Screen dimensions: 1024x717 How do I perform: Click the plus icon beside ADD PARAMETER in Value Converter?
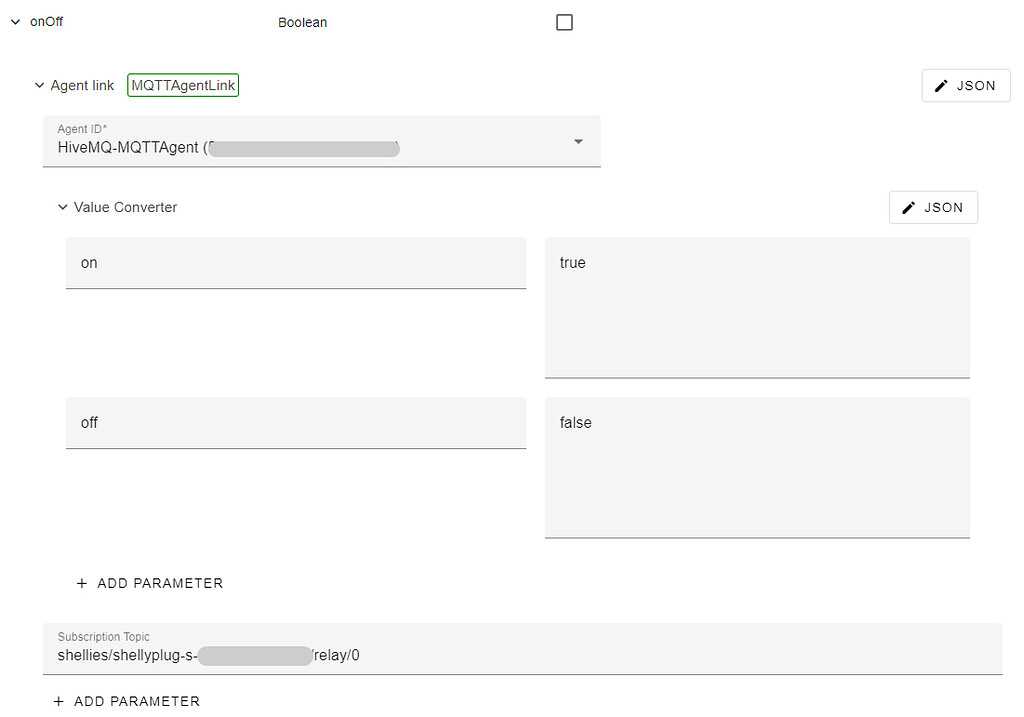[x=80, y=583]
